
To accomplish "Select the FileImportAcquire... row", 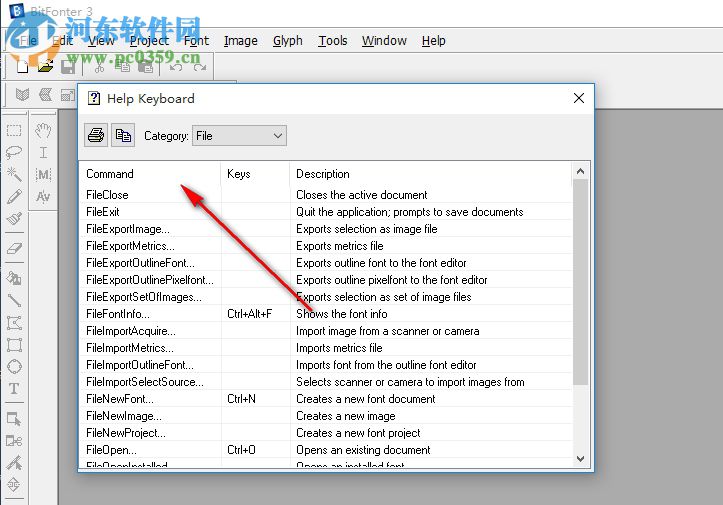I will point(326,331).
